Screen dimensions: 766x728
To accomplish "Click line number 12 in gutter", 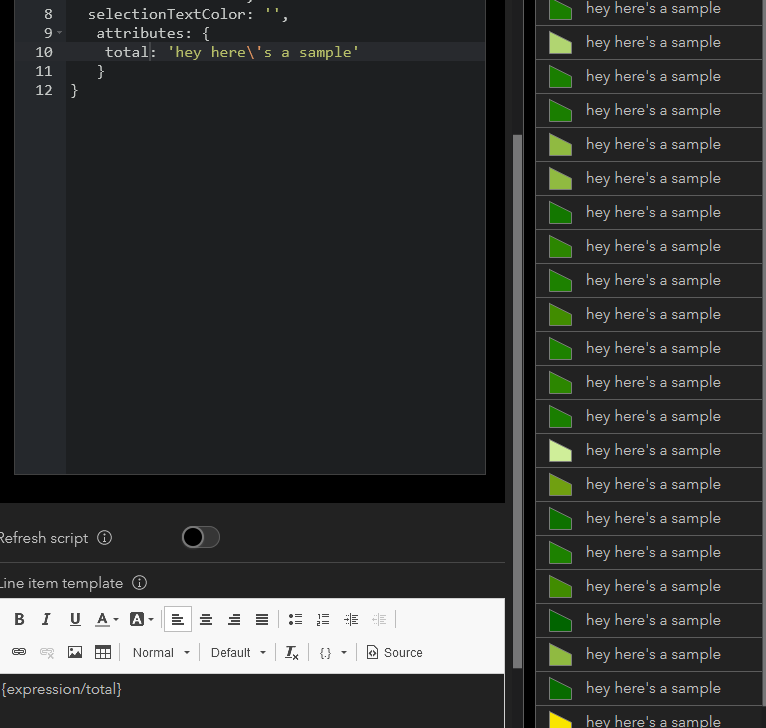I will (x=43, y=90).
